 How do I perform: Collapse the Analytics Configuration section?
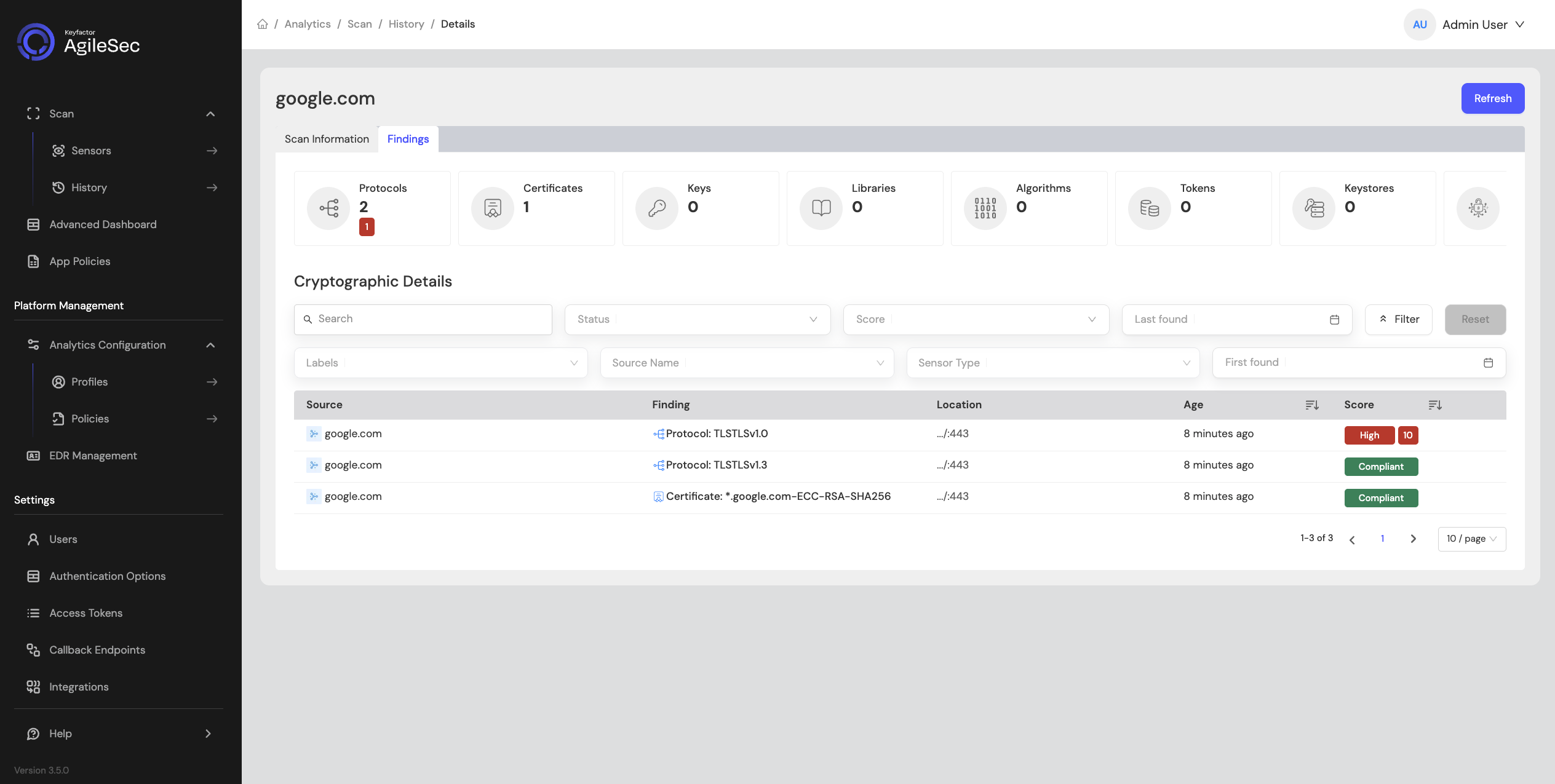210,345
